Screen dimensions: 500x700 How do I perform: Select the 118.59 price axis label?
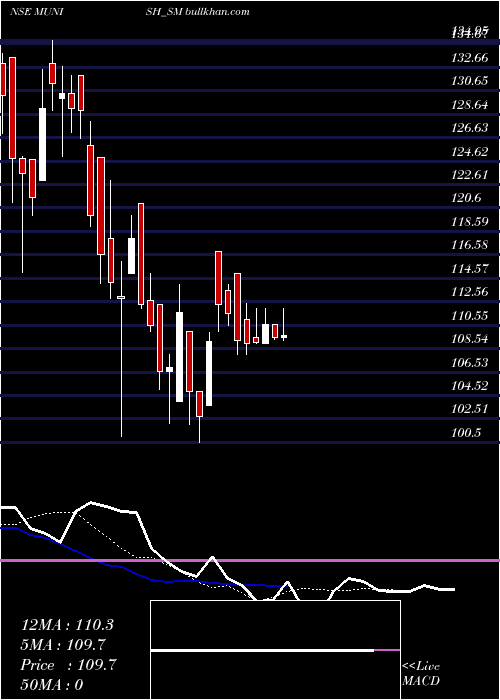click(470, 221)
